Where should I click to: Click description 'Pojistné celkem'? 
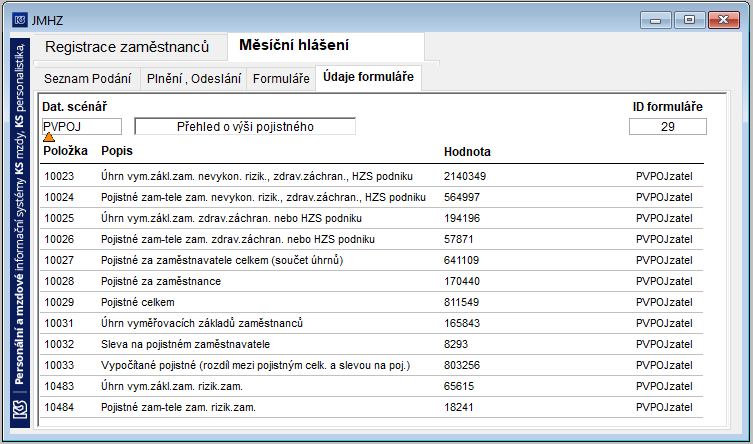pos(138,302)
